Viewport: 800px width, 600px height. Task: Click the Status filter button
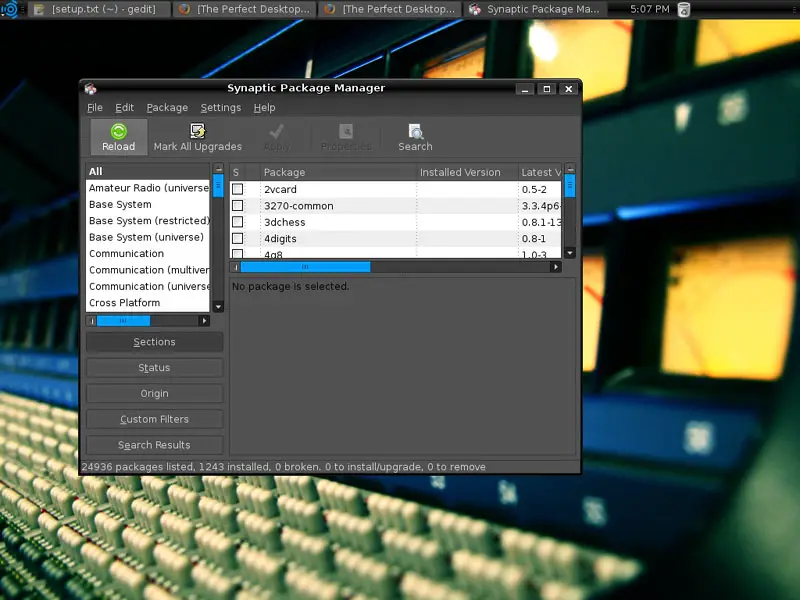coord(155,367)
